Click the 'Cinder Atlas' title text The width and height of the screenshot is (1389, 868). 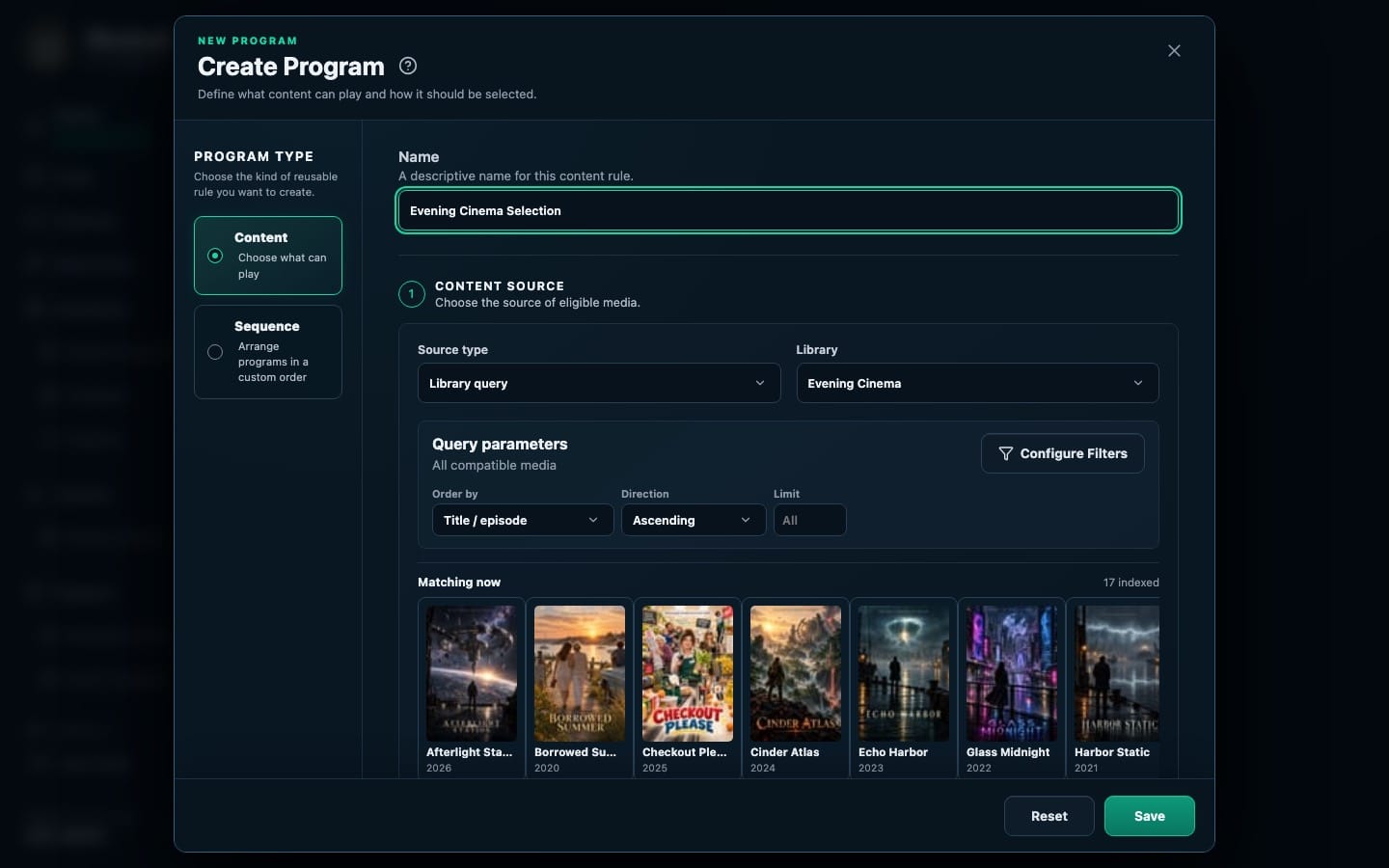click(x=784, y=752)
